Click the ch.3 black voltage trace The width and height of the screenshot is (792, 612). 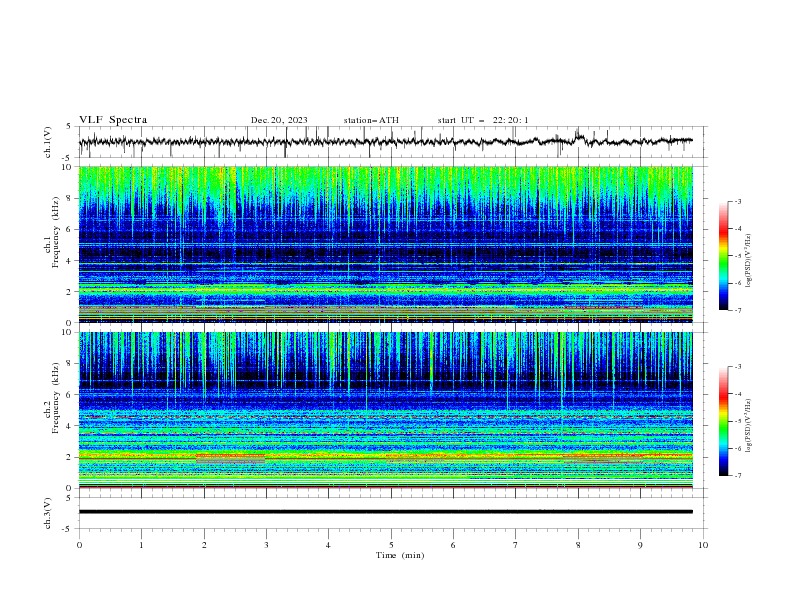(386, 512)
